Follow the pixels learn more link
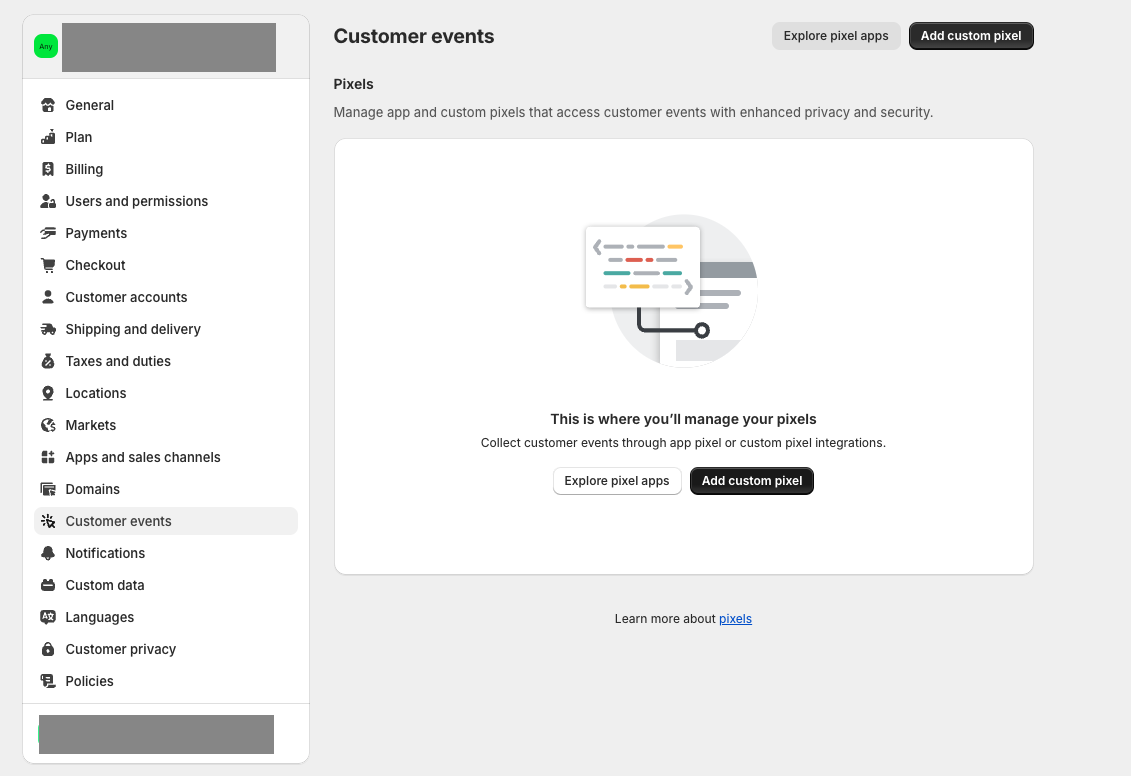 735,619
